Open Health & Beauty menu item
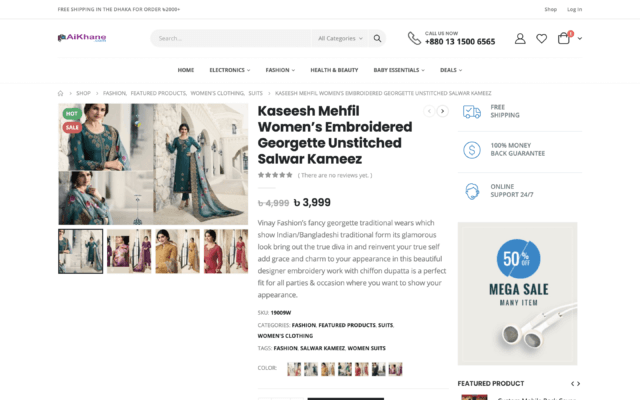640x400 pixels. 334,70
